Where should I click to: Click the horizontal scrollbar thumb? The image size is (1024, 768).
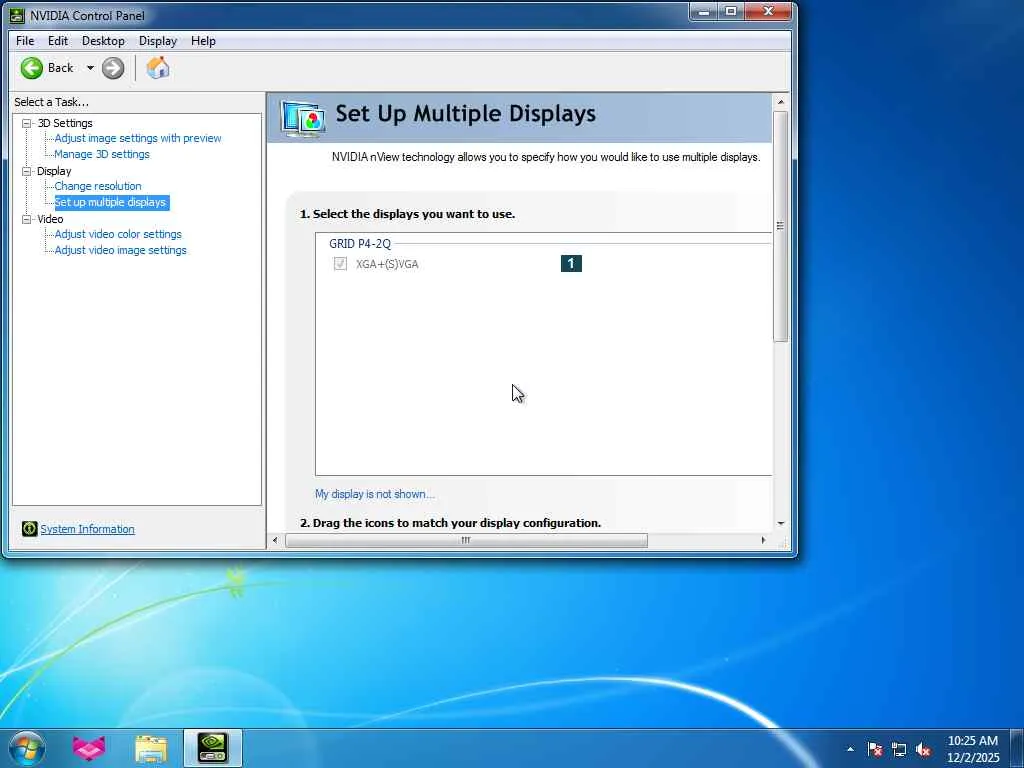coord(466,540)
